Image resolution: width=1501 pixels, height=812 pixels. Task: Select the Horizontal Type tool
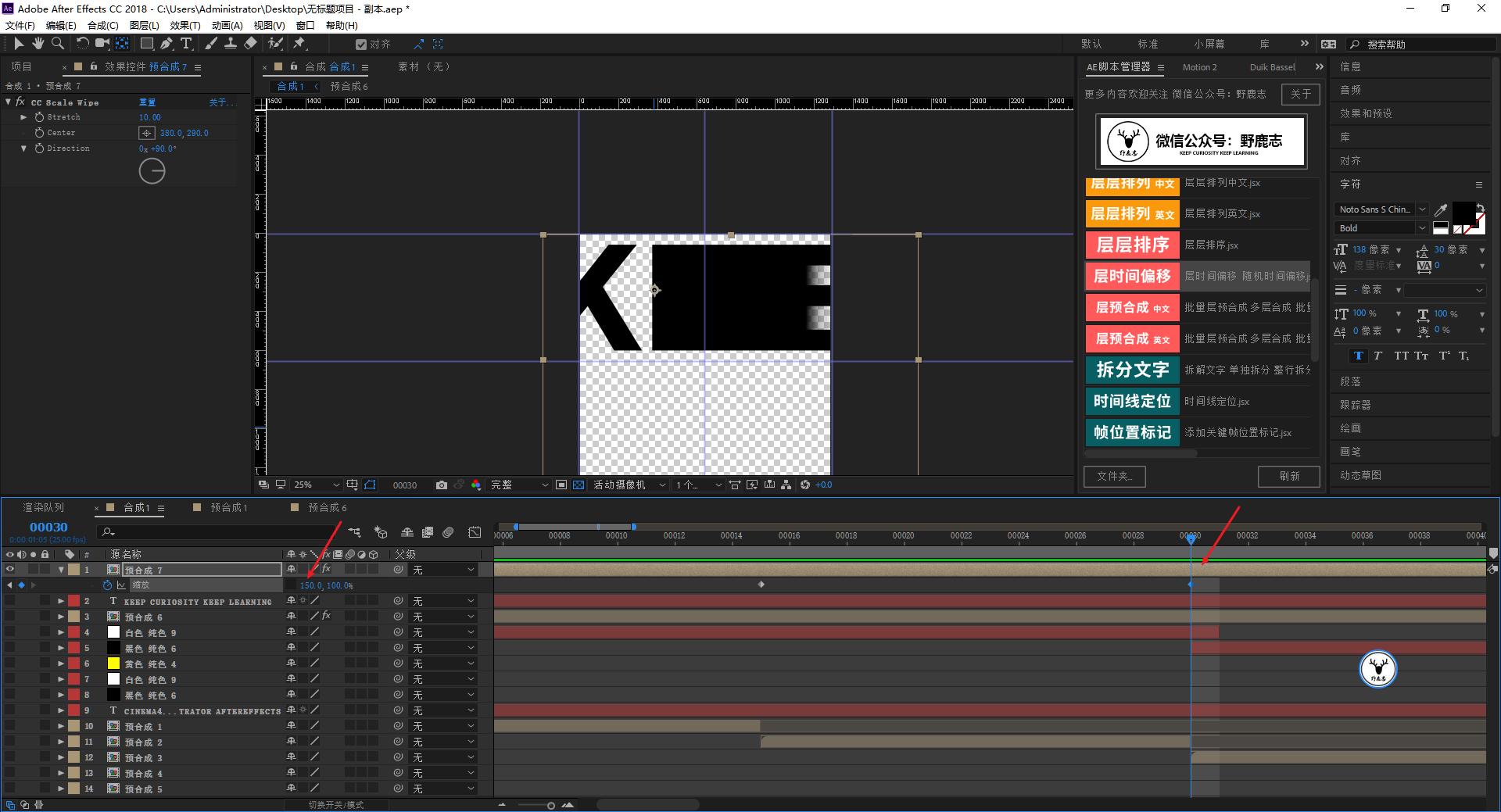pos(186,44)
